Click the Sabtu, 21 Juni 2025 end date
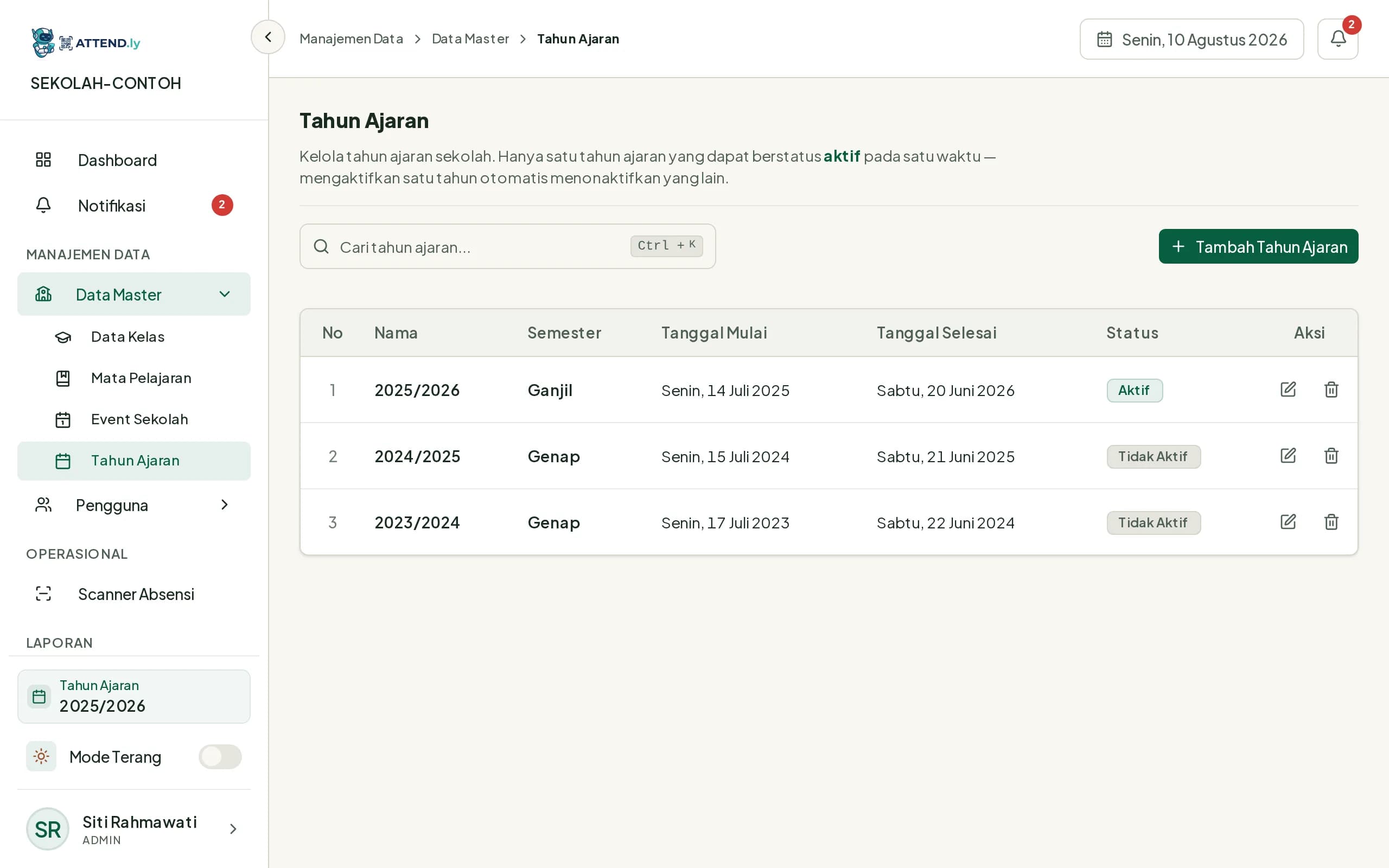The height and width of the screenshot is (868, 1389). coord(945,456)
